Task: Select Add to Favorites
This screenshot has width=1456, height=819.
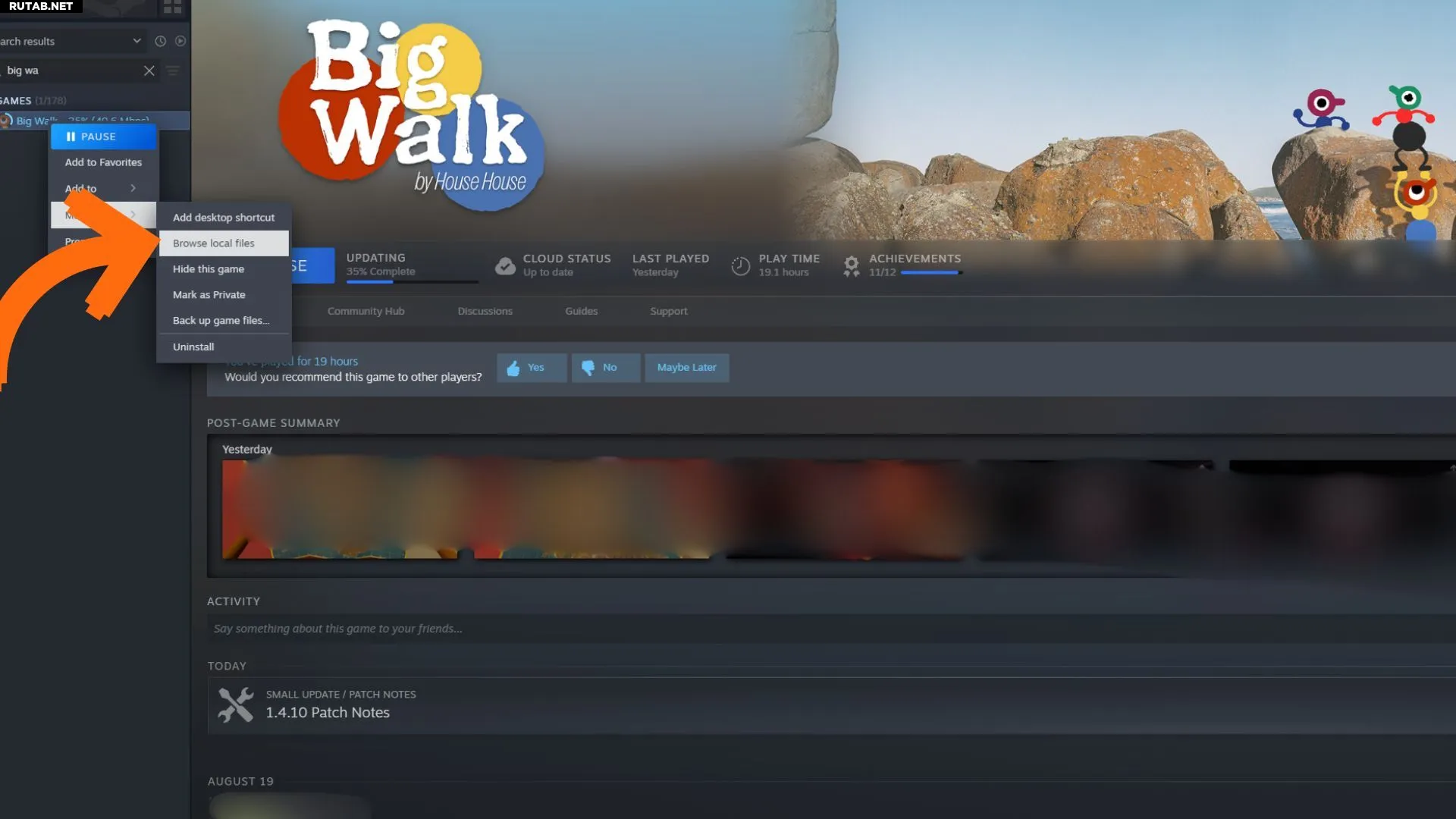Action: coord(103,162)
